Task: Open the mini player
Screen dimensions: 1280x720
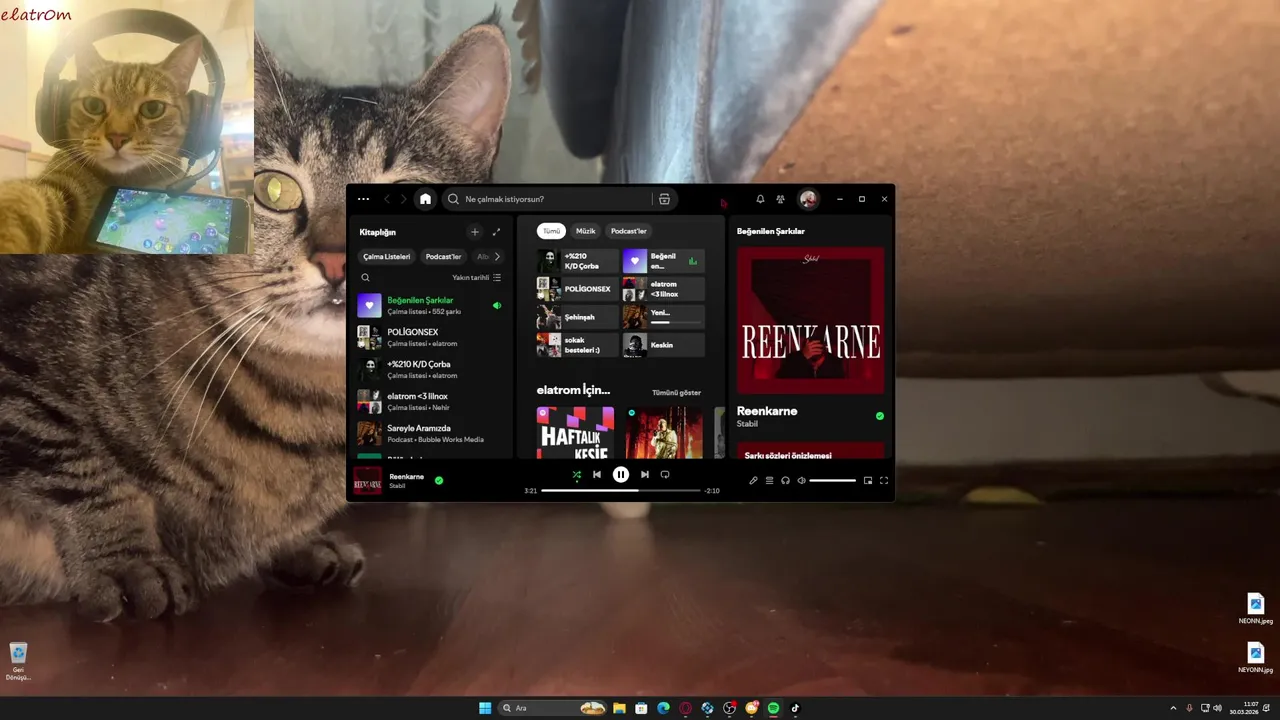Action: point(868,480)
